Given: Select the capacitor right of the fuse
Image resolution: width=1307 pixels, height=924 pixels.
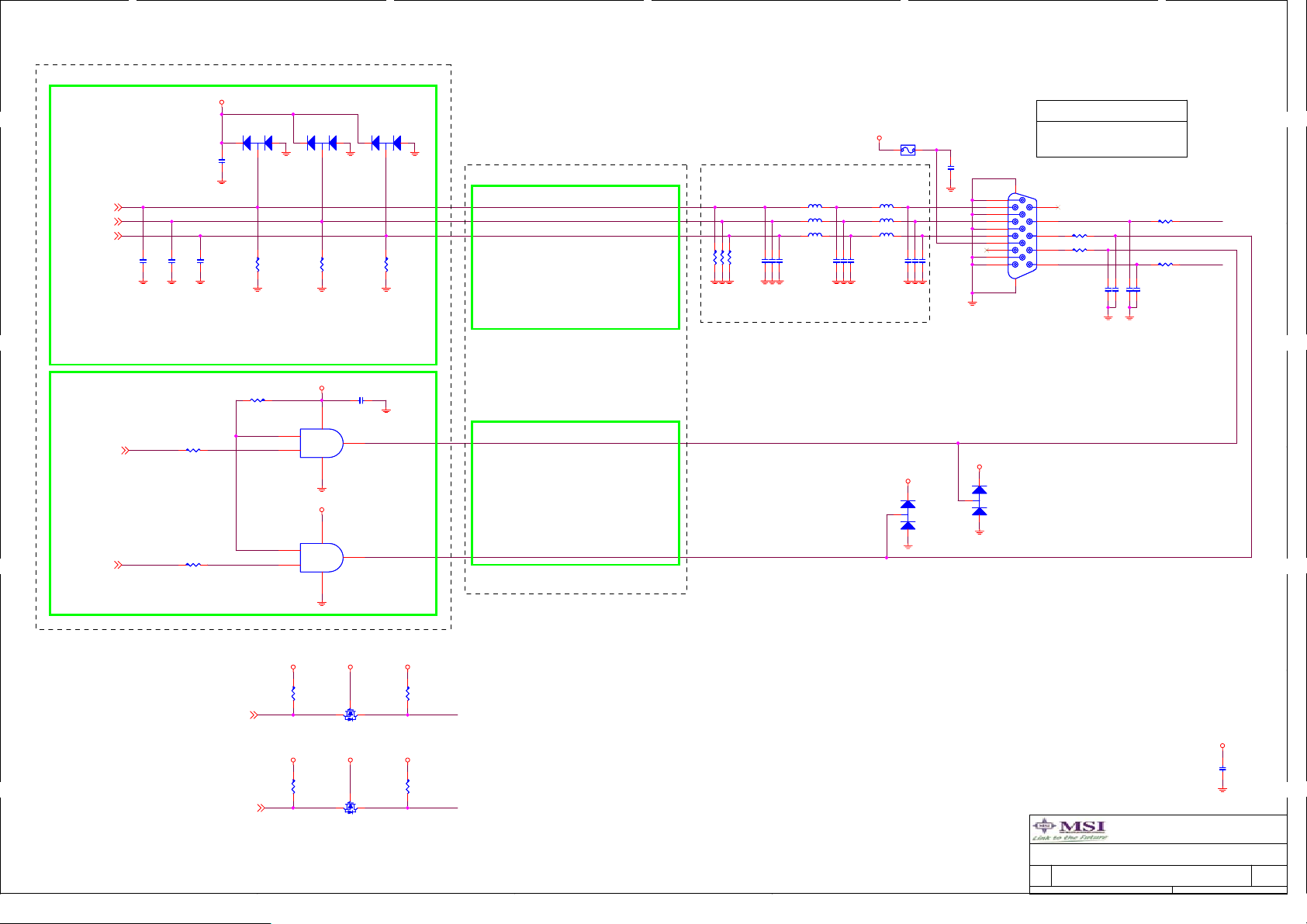Looking at the screenshot, I should coord(951,168).
